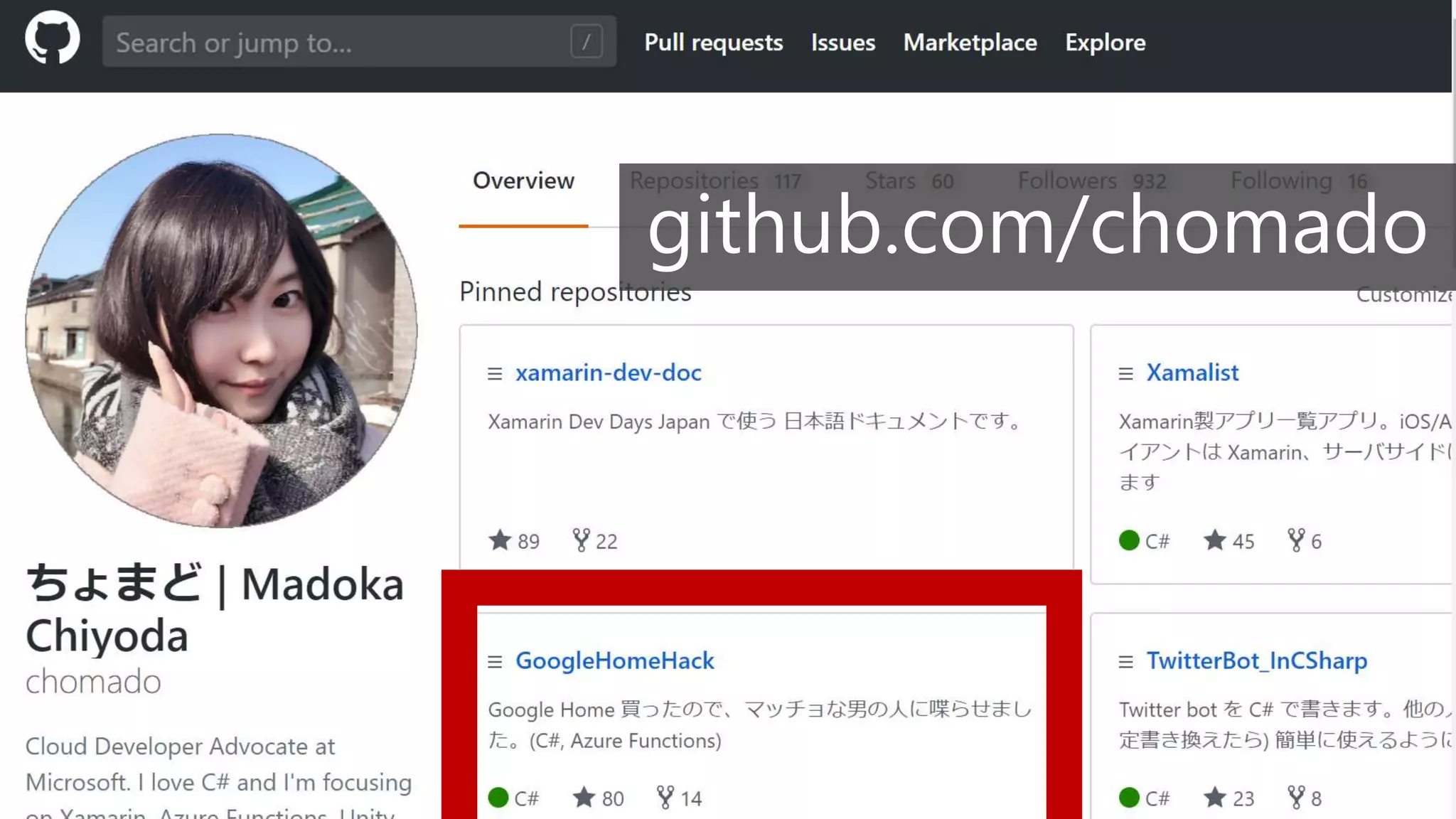Image resolution: width=1456 pixels, height=819 pixels.
Task: Click the grabber handle beside Xamalist
Action: 1125,374
